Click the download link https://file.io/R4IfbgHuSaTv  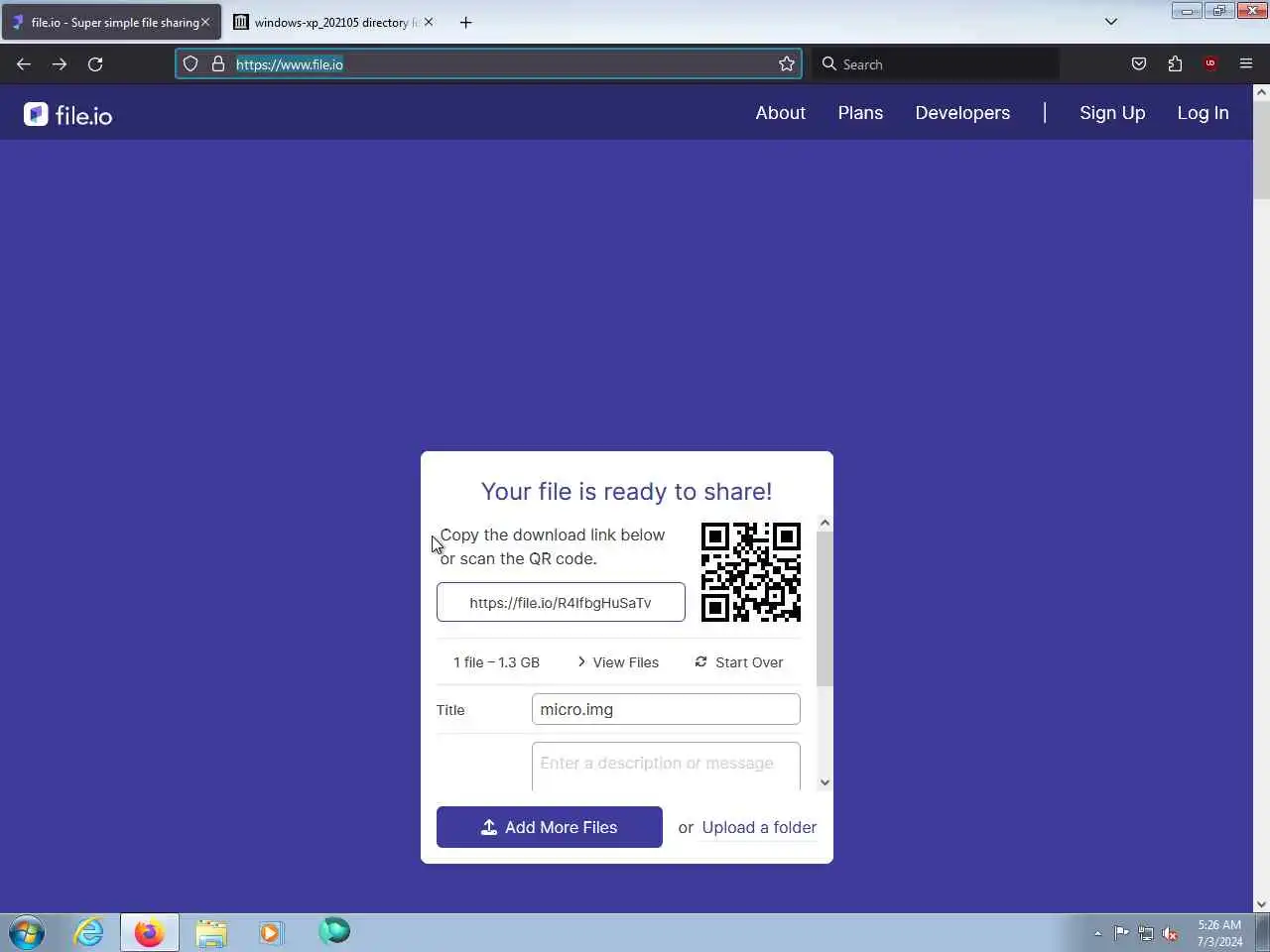click(561, 602)
